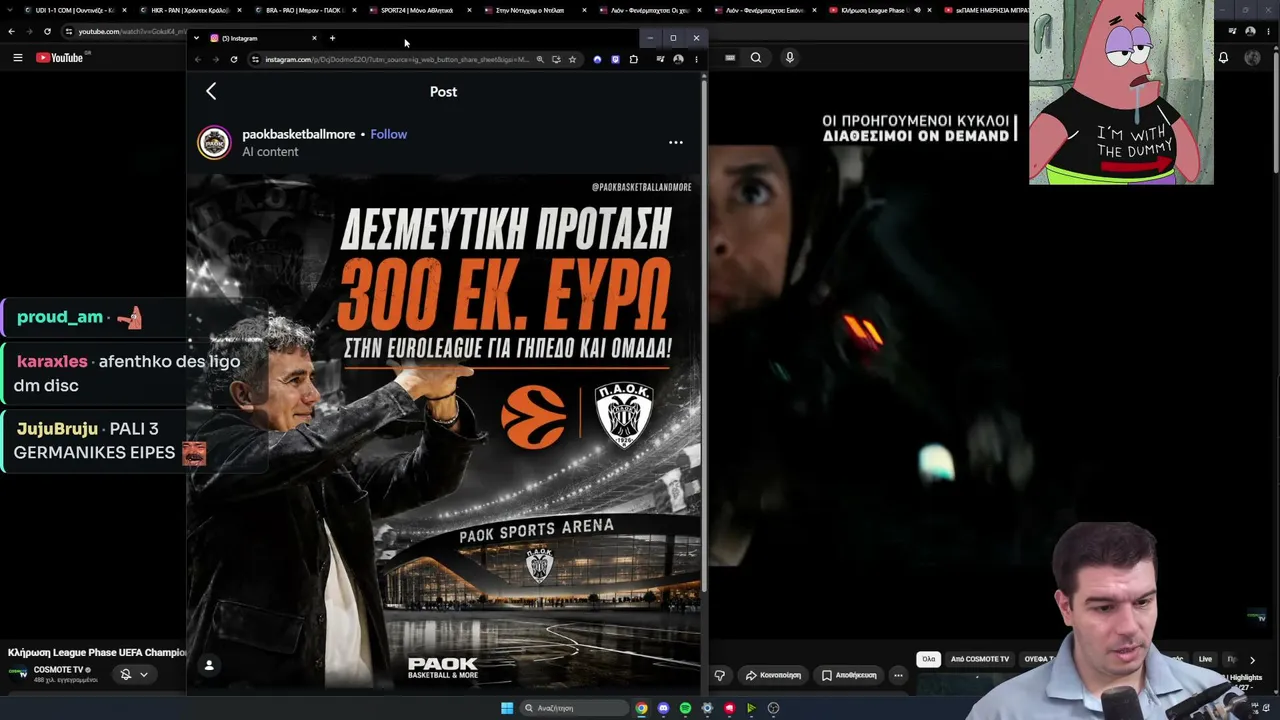
Task: Open zoom control in Instagram address bar
Action: [x=540, y=59]
